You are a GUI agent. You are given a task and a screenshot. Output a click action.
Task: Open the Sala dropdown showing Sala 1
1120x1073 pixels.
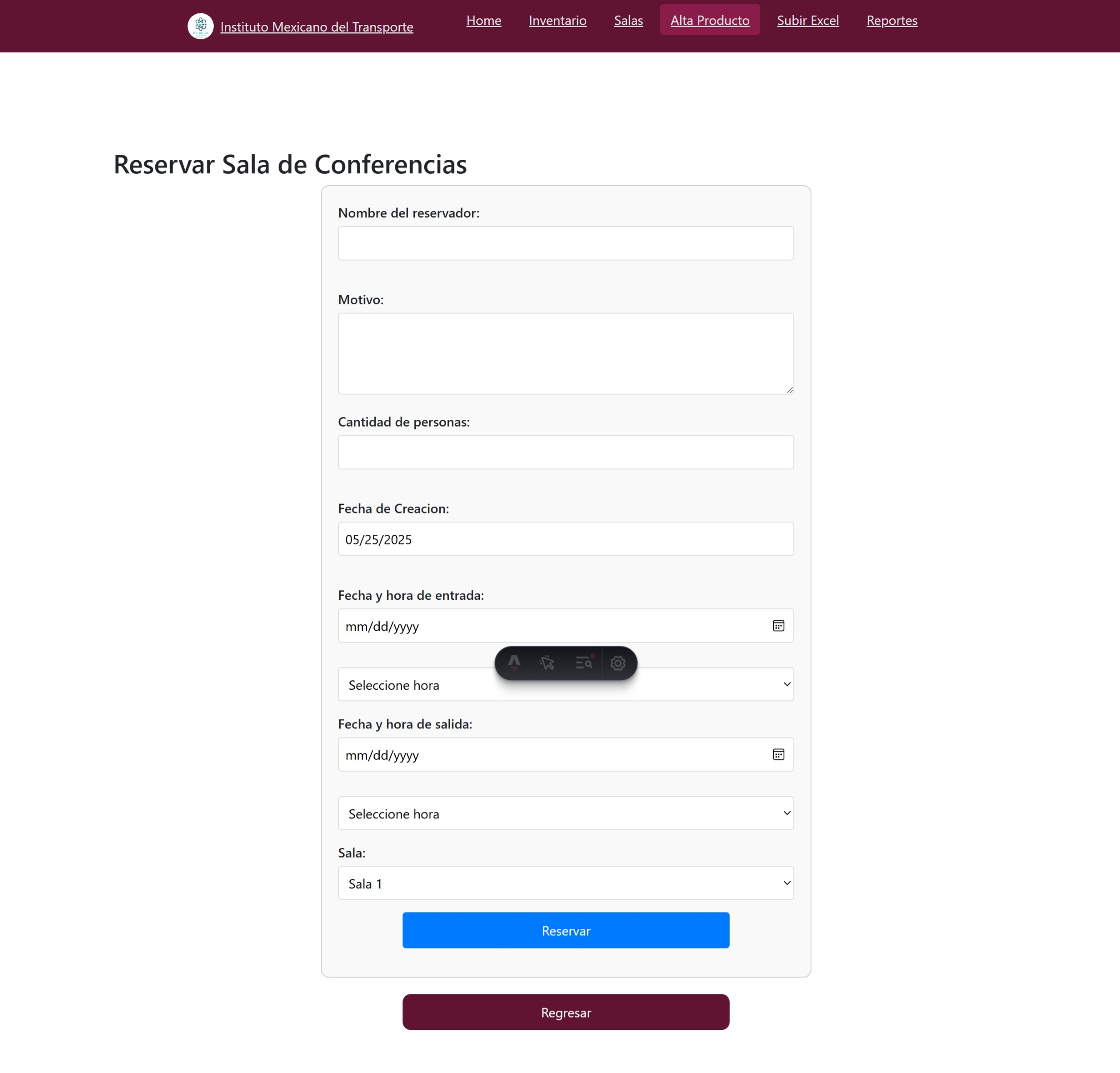[x=566, y=883]
